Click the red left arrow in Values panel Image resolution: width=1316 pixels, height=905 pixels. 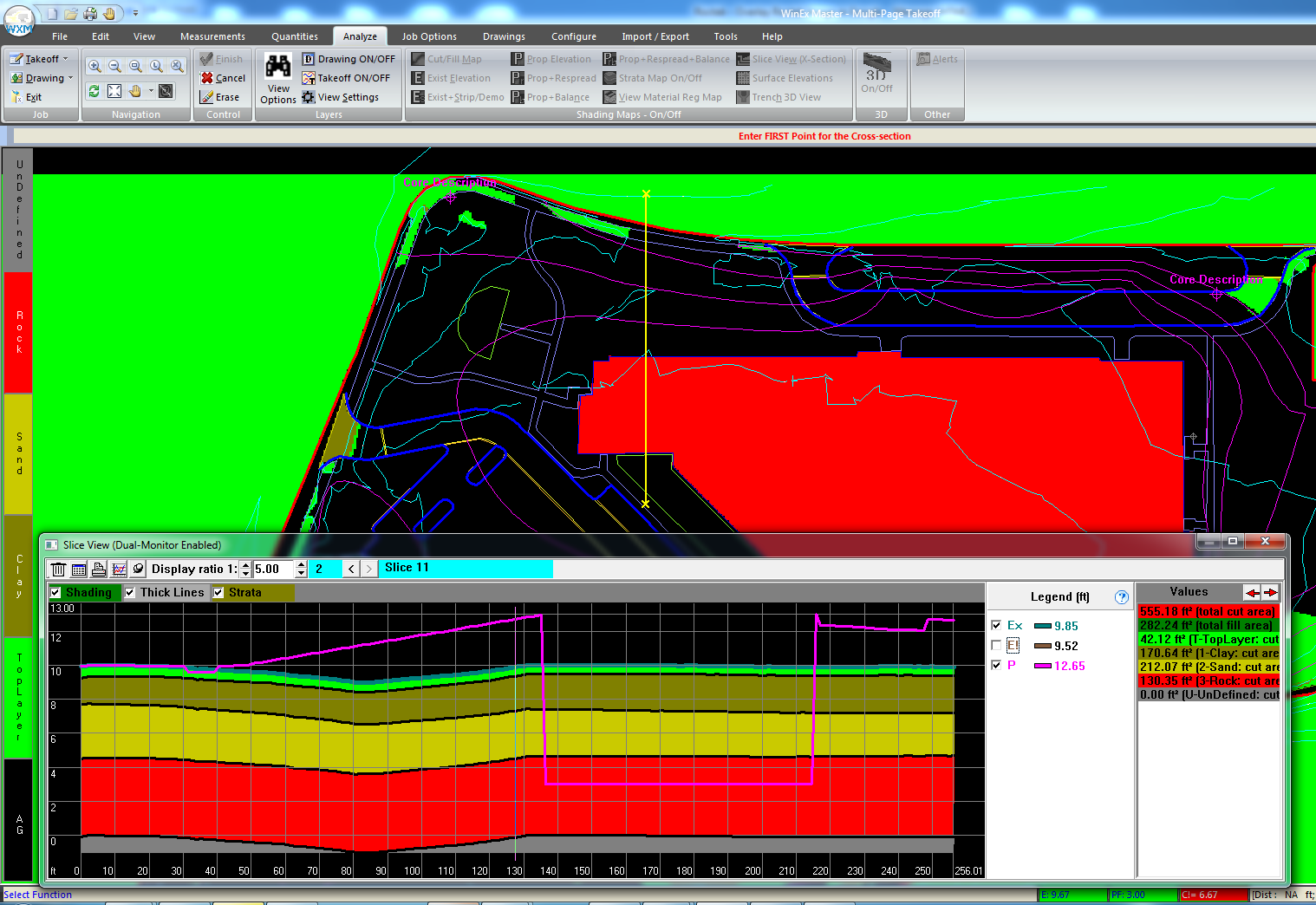click(x=1252, y=593)
